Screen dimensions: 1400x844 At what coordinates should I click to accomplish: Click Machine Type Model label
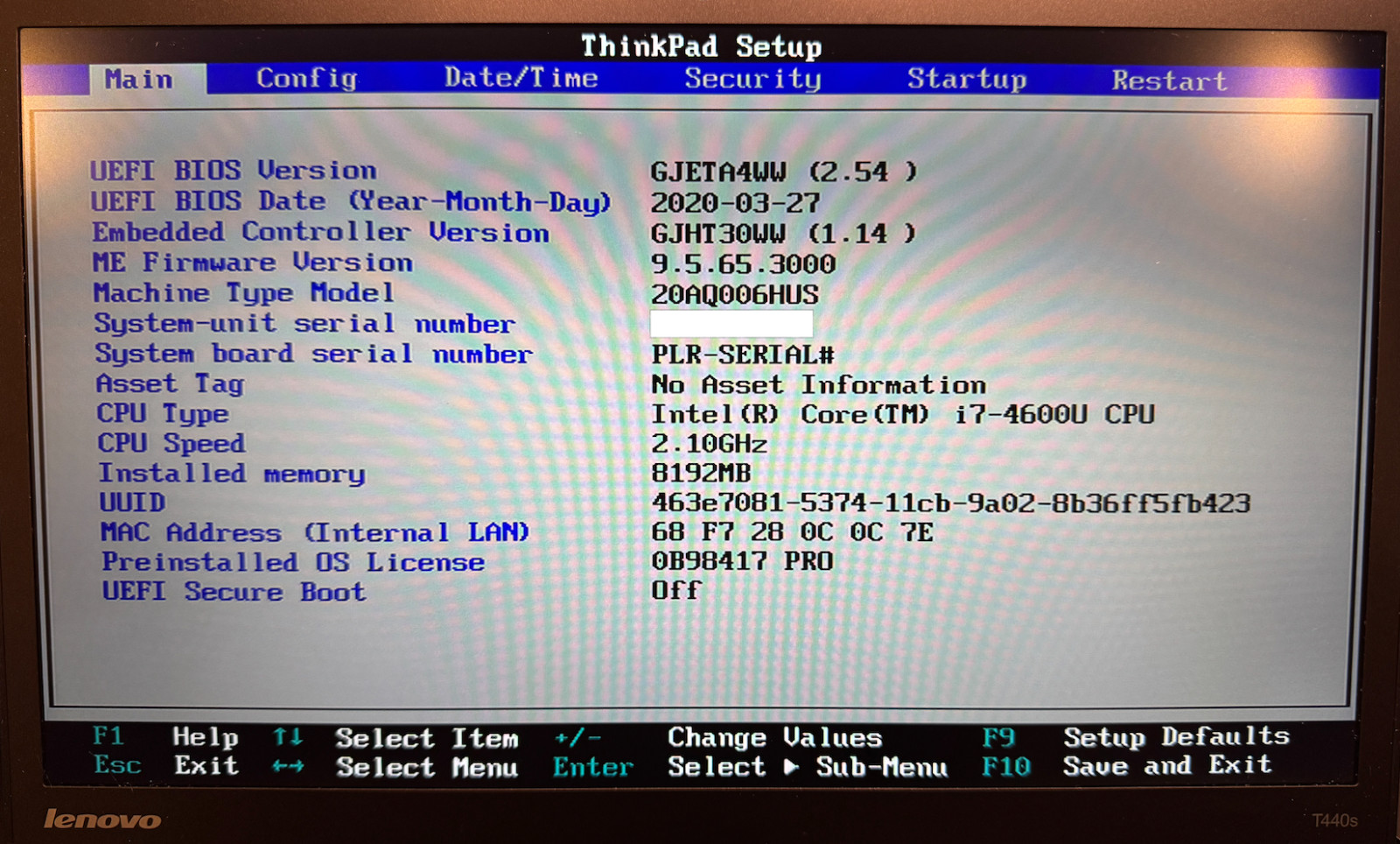click(x=244, y=293)
